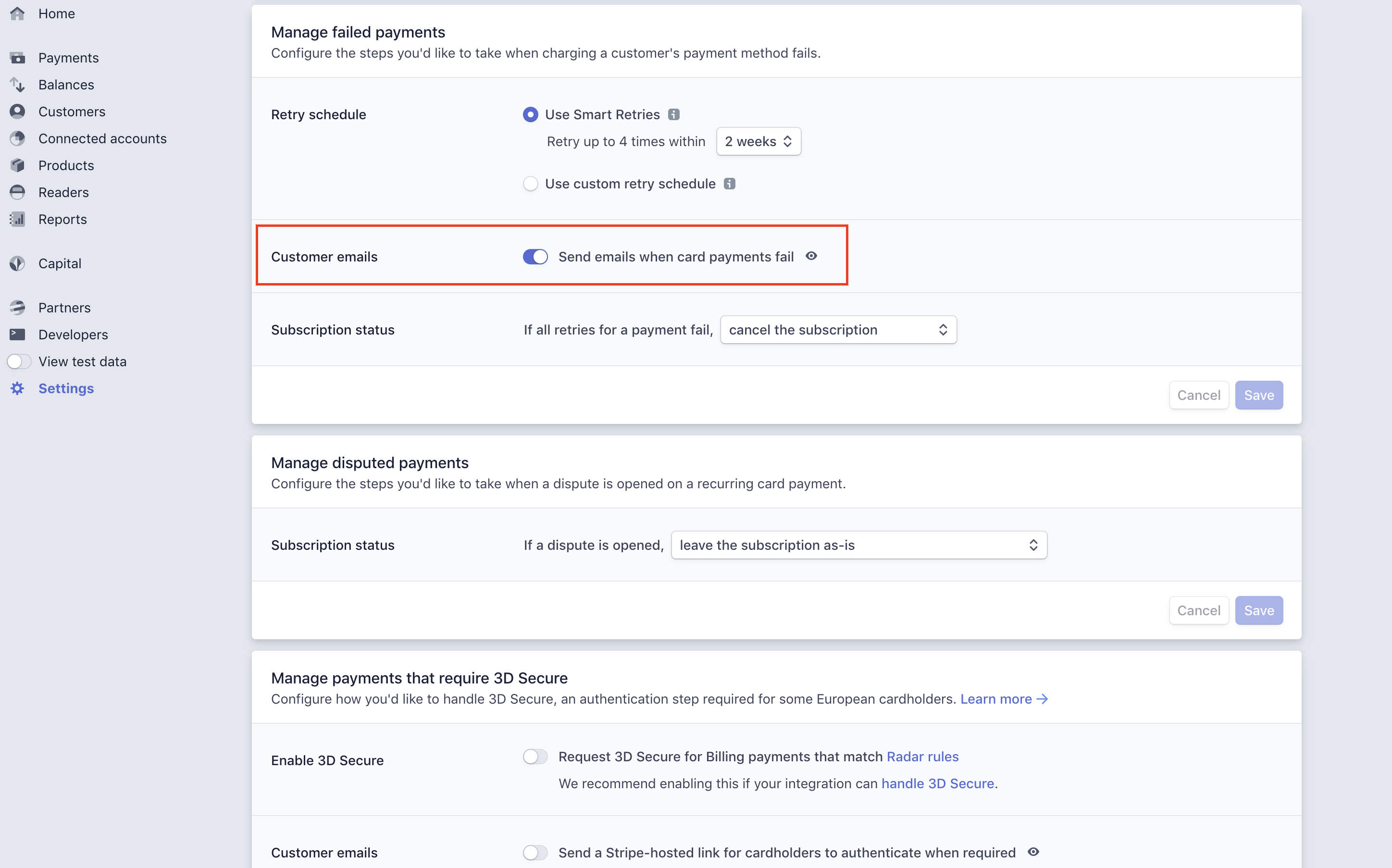Open Balances section
Image resolution: width=1392 pixels, height=868 pixels.
(66, 85)
